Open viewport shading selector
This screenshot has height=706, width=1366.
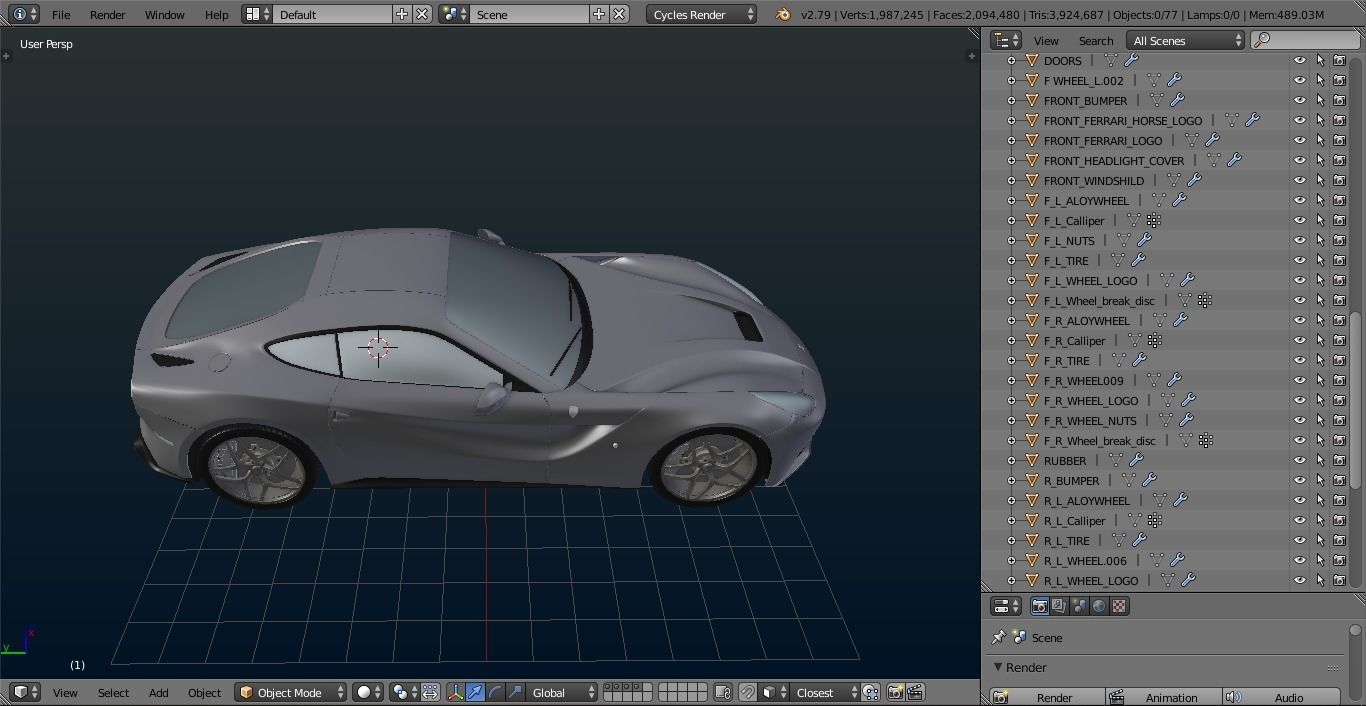[x=369, y=692]
